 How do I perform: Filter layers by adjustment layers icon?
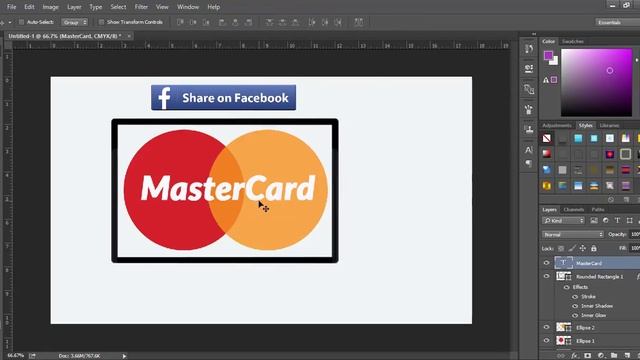point(606,220)
